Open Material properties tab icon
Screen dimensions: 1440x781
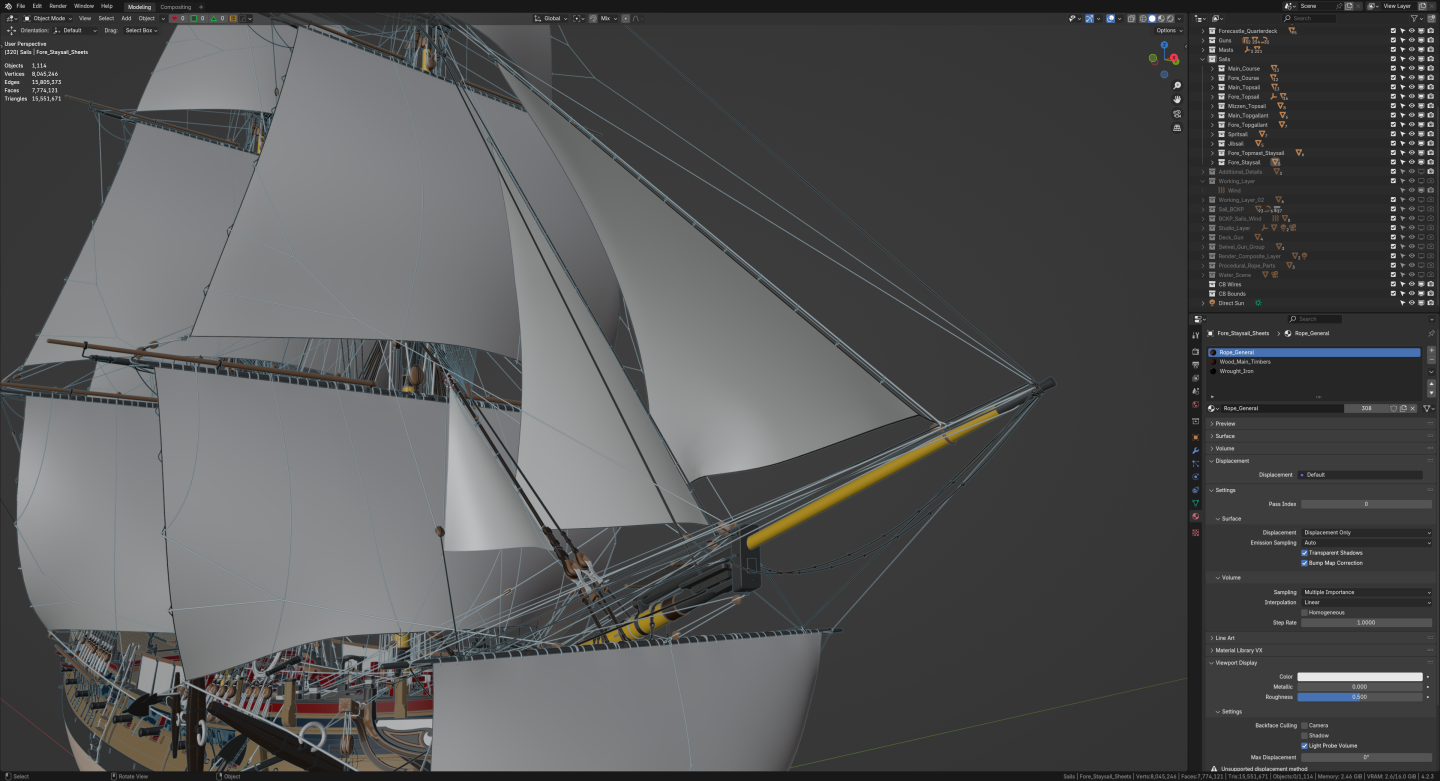click(1195, 516)
